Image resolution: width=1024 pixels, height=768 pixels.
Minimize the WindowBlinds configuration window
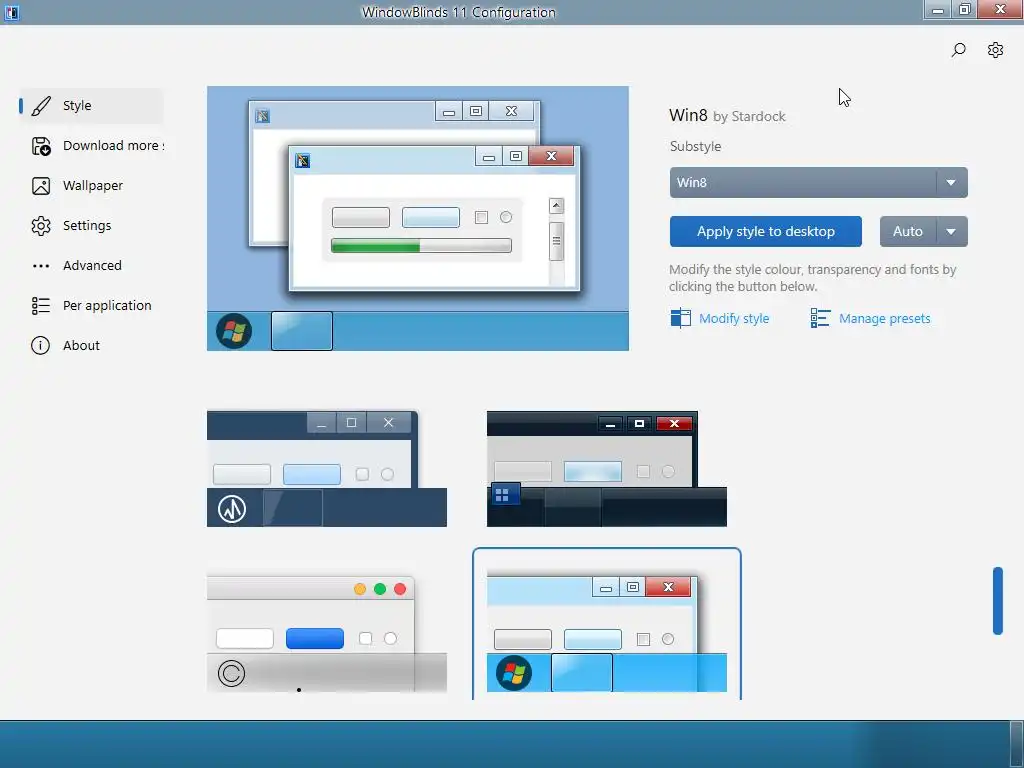(x=938, y=10)
